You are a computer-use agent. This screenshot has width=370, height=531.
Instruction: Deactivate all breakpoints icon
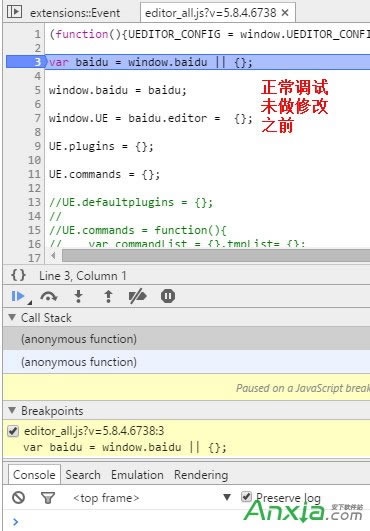(137, 296)
